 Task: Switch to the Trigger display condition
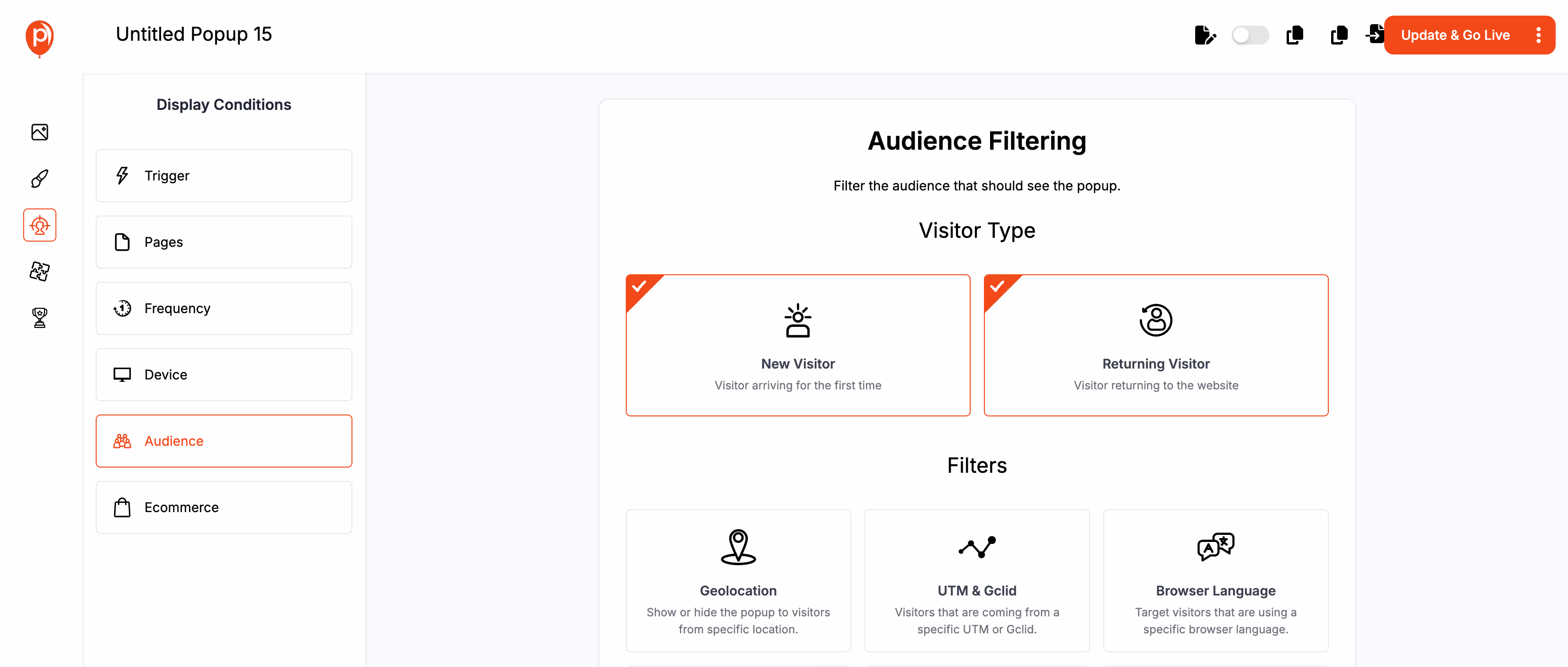[x=224, y=175]
